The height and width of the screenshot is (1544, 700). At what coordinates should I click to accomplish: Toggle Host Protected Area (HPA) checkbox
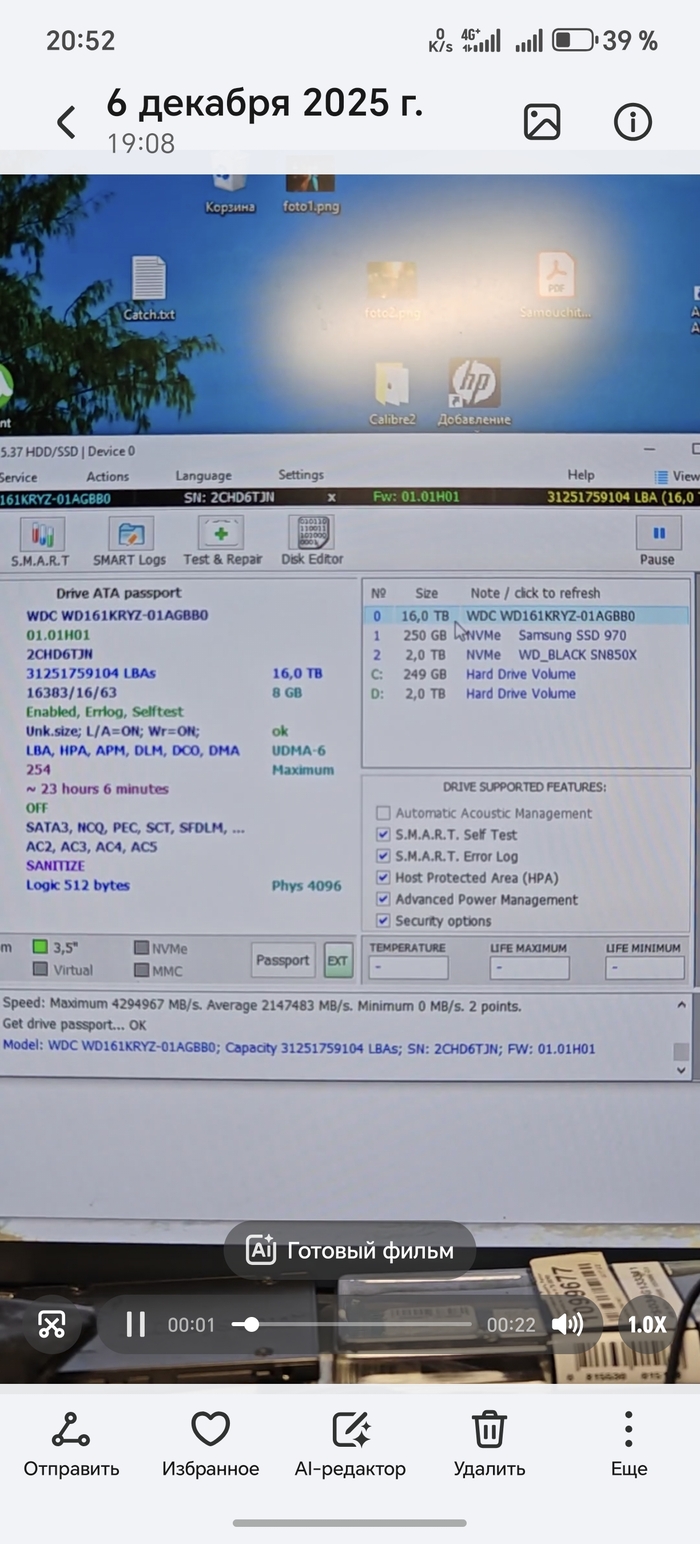pyautogui.click(x=383, y=877)
